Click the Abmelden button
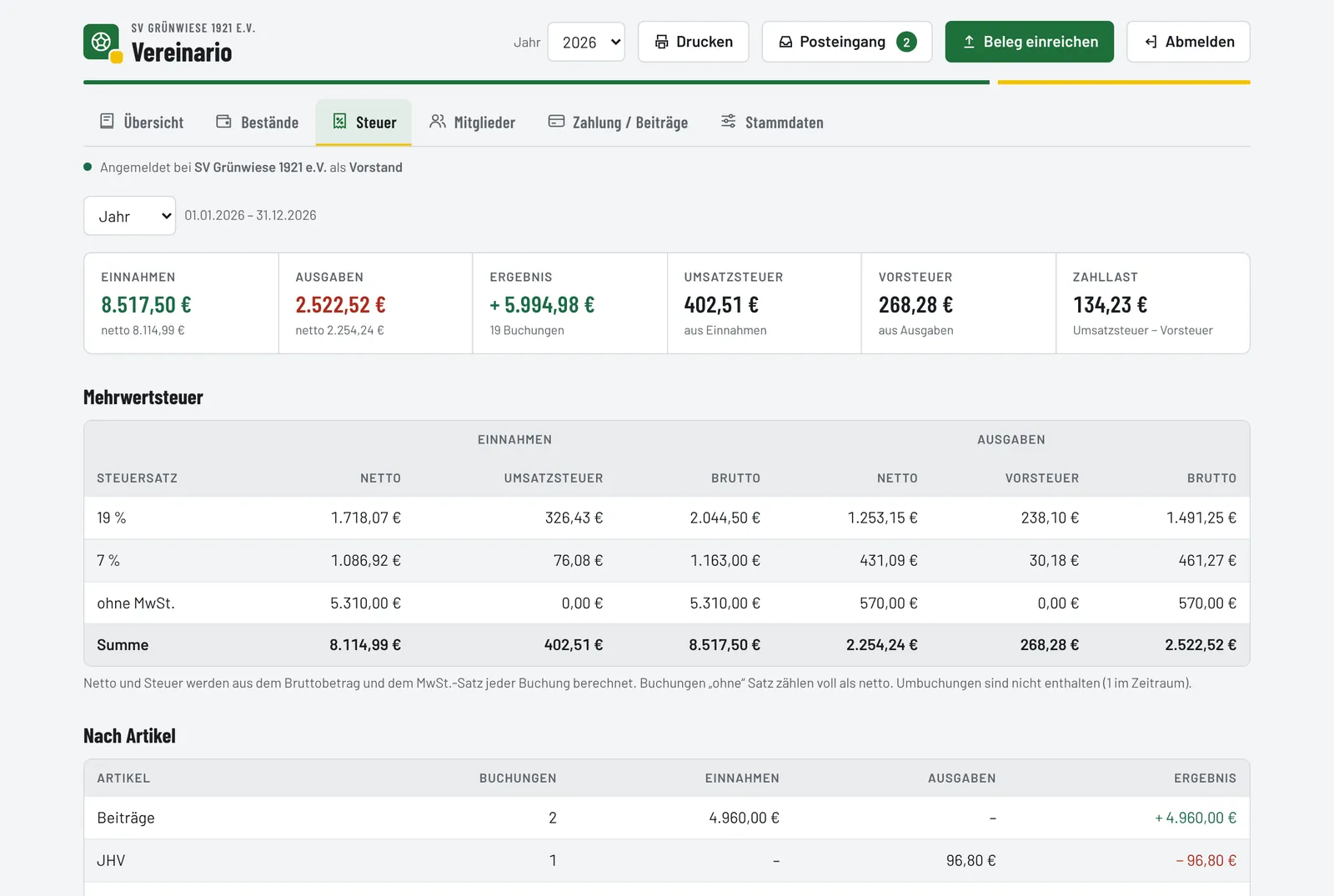This screenshot has width=1334, height=896. tap(1188, 42)
